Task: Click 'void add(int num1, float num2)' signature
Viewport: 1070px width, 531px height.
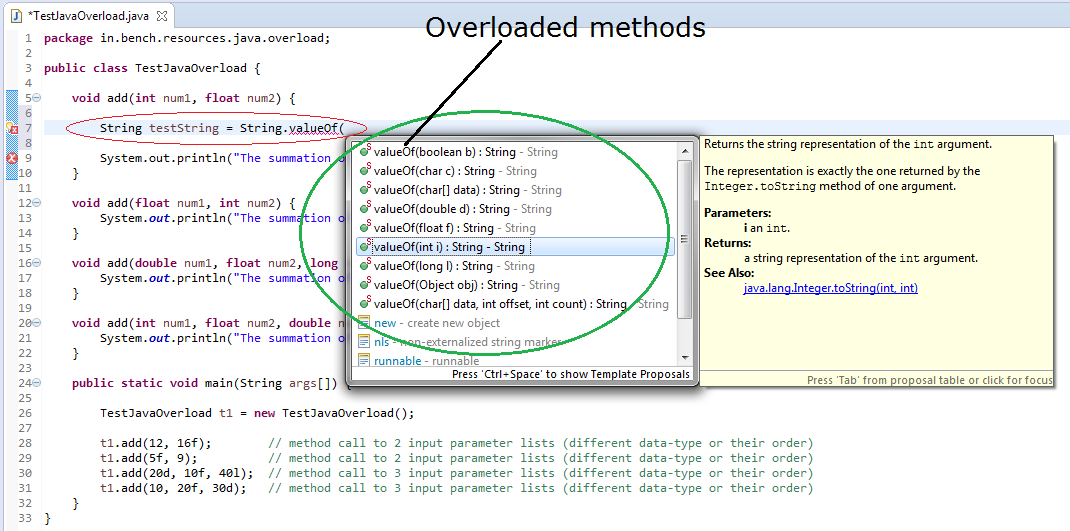Action: click(184, 98)
